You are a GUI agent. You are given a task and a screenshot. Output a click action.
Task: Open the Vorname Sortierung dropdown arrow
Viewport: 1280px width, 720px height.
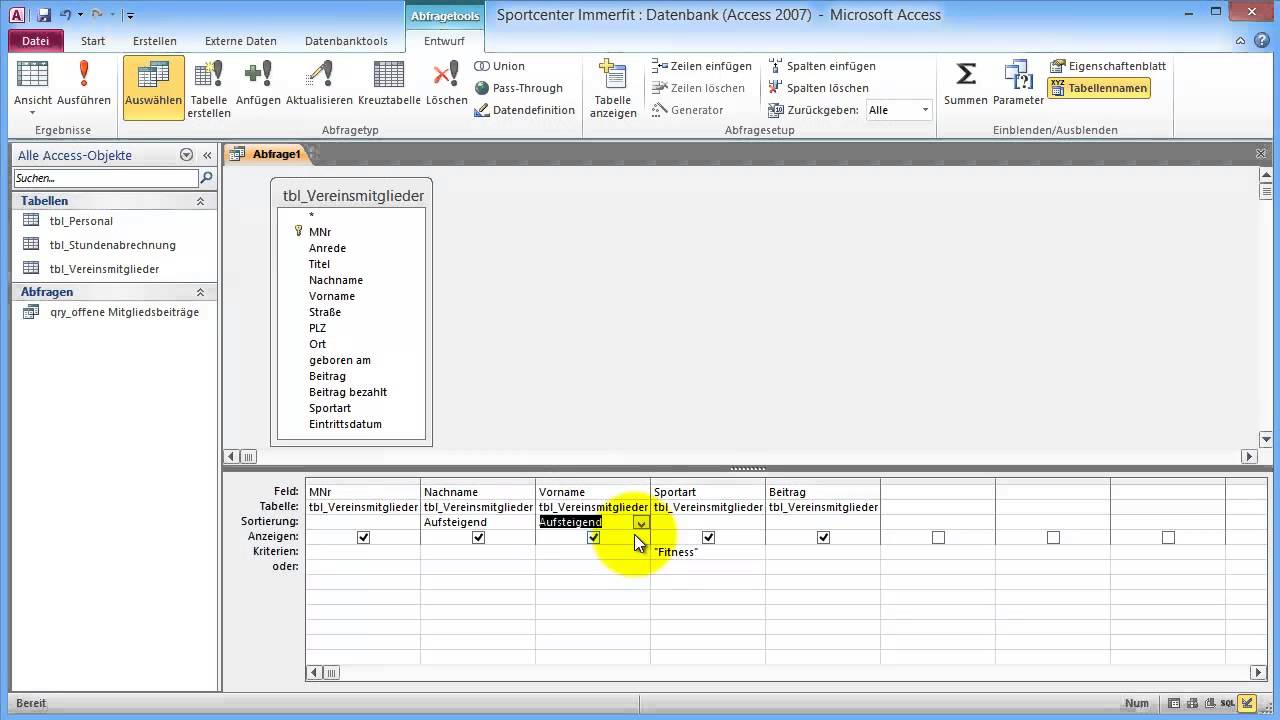point(641,522)
